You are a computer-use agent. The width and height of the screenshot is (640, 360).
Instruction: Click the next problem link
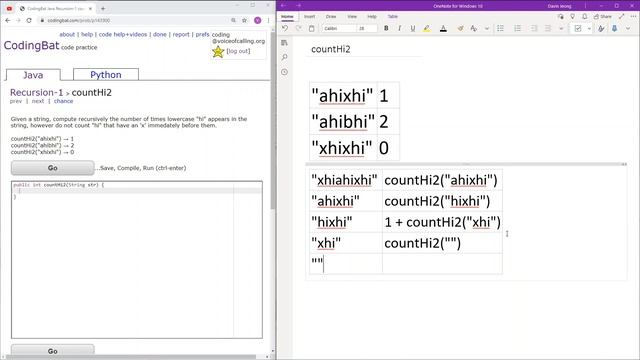38,101
